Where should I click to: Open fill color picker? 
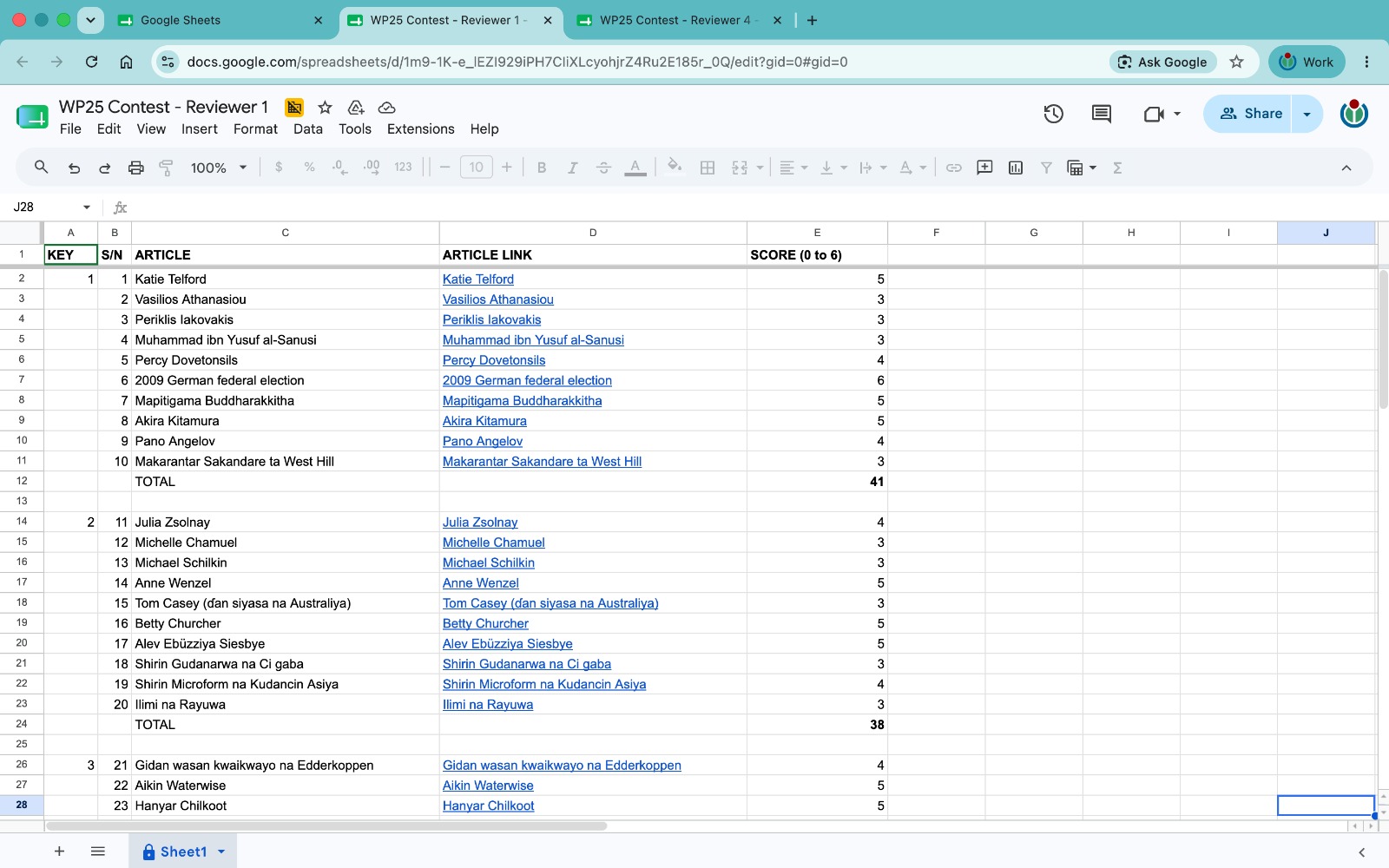[675, 167]
